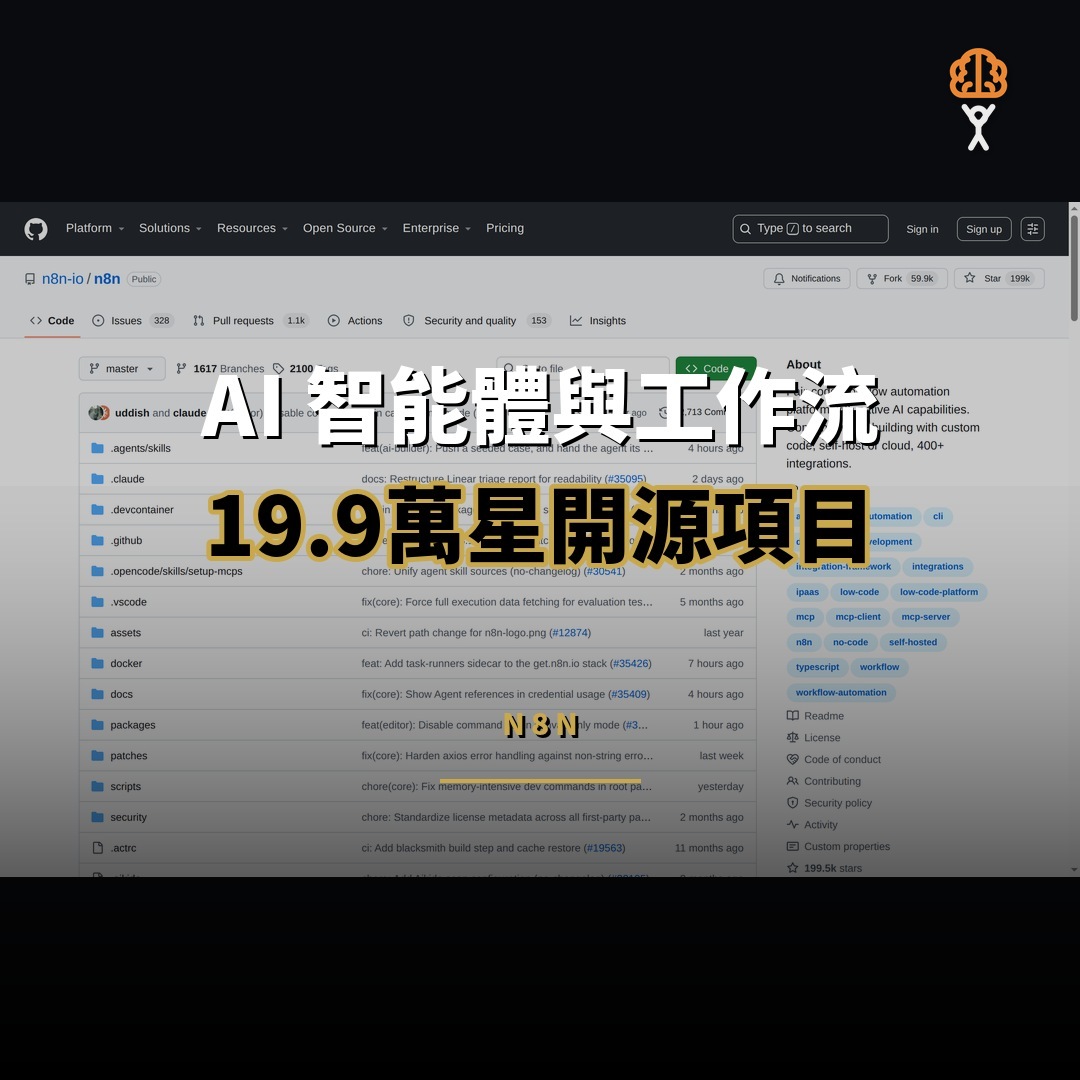1080x1080 pixels.
Task: Open the master branch dropdown
Action: click(x=122, y=368)
